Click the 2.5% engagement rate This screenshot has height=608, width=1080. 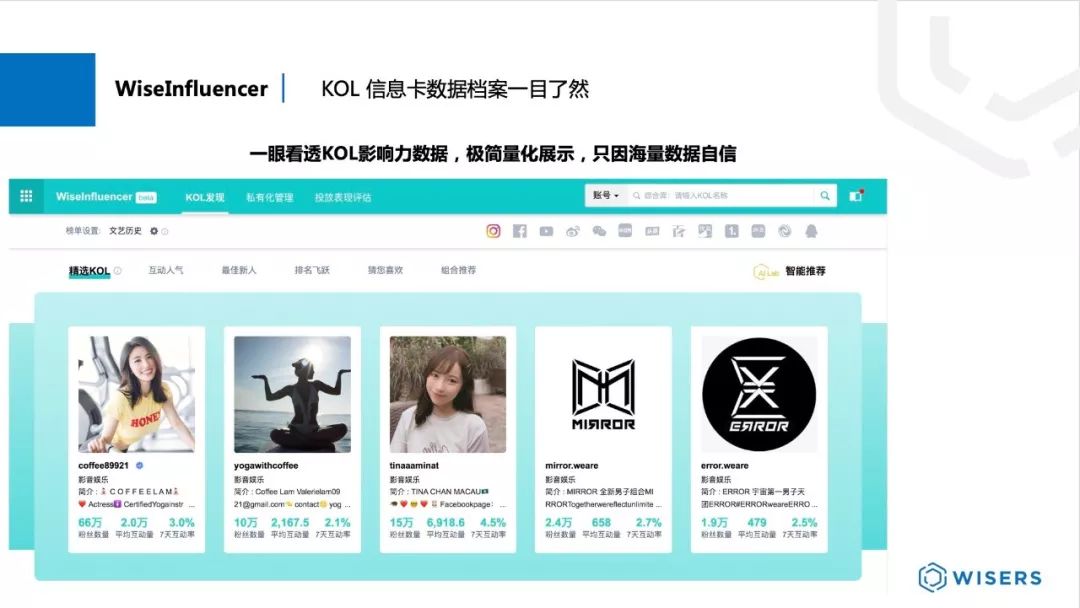[804, 523]
